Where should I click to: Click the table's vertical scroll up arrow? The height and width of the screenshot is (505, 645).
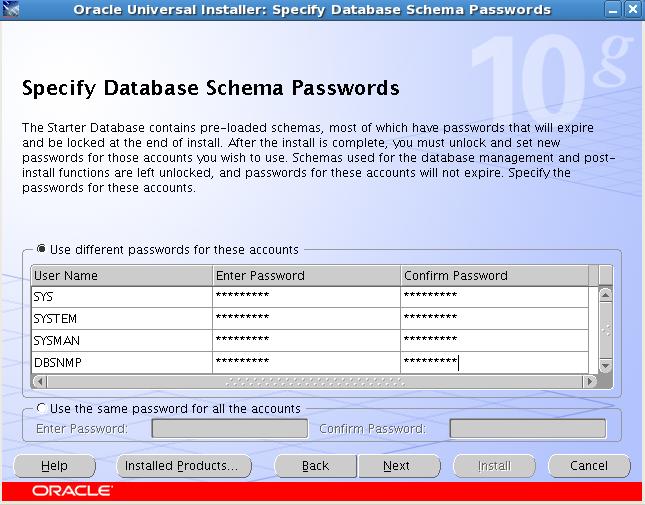pyautogui.click(x=604, y=294)
